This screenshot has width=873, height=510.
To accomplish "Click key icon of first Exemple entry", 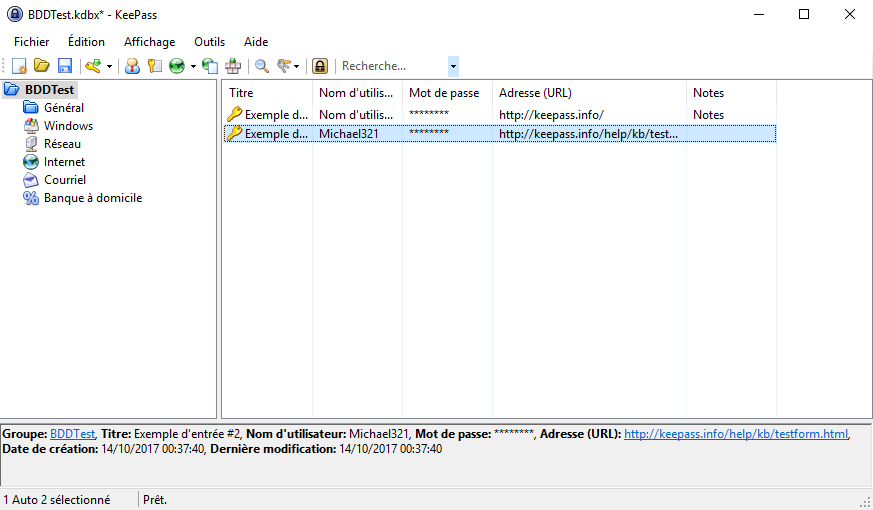I will pyautogui.click(x=234, y=114).
